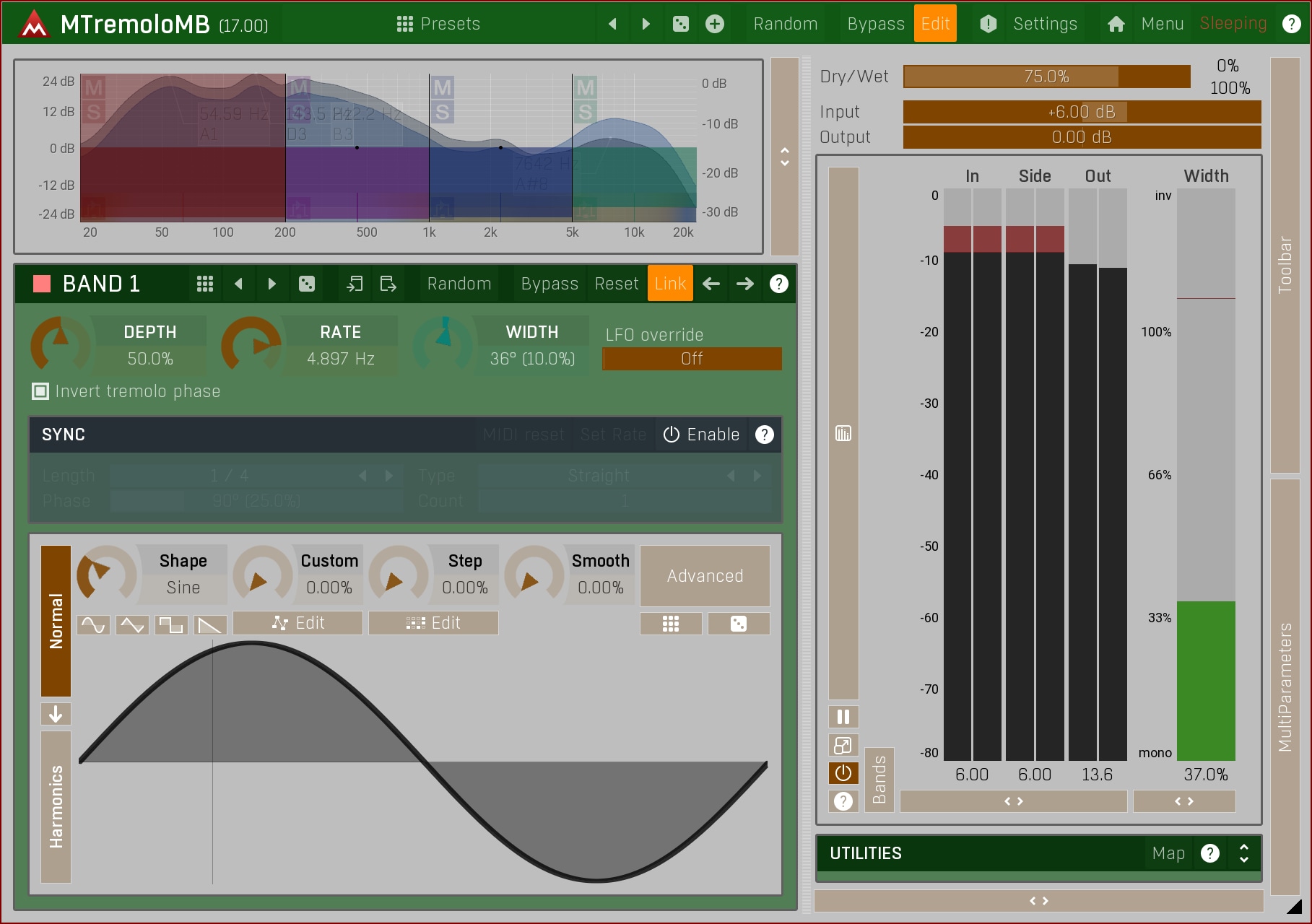This screenshot has height=924, width=1312.
Task: Adjust the Dry/Wet slider
Action: click(1046, 77)
